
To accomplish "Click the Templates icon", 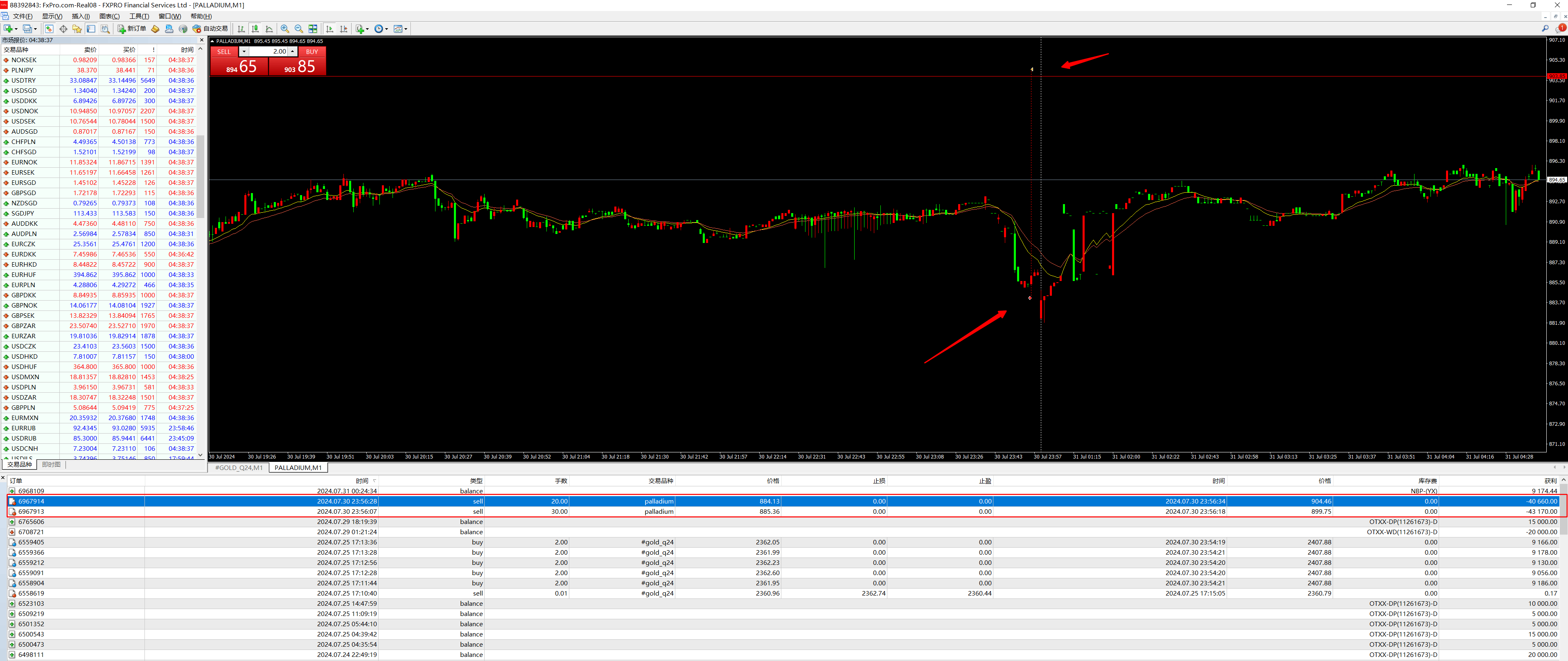I will (x=398, y=29).
